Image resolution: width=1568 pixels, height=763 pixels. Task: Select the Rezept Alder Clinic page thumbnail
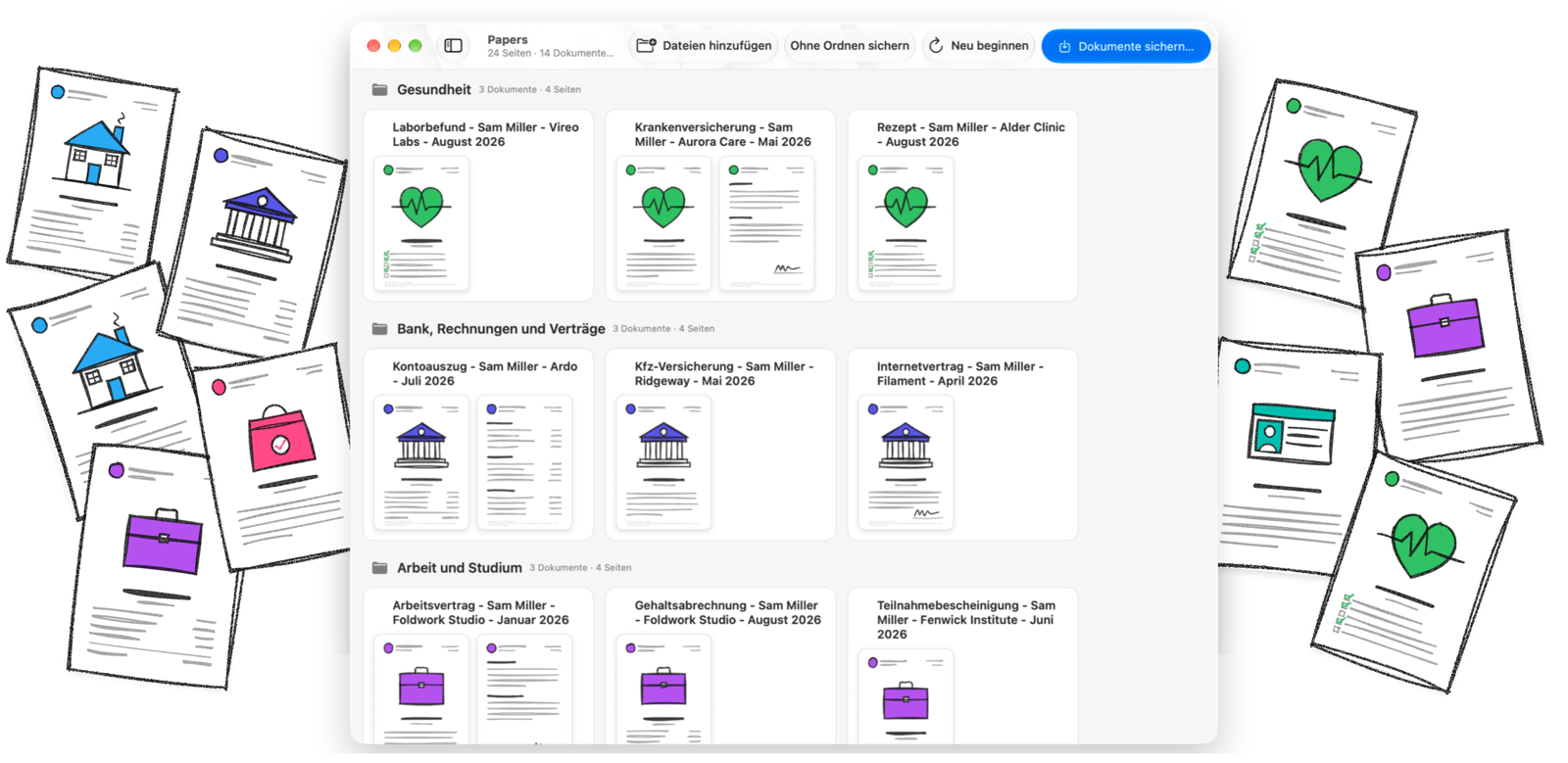[906, 224]
